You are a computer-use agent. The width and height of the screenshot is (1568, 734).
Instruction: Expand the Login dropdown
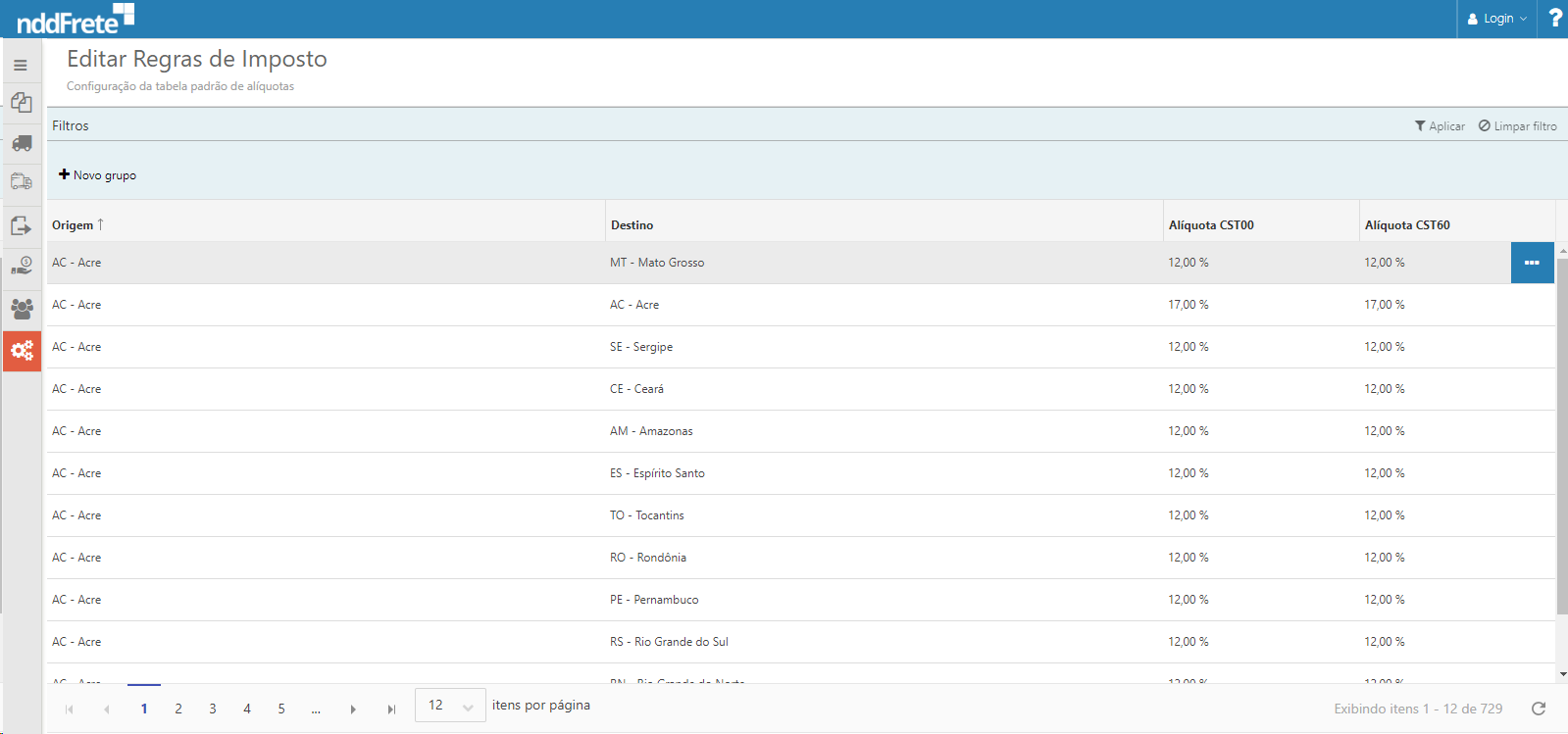(x=1497, y=19)
